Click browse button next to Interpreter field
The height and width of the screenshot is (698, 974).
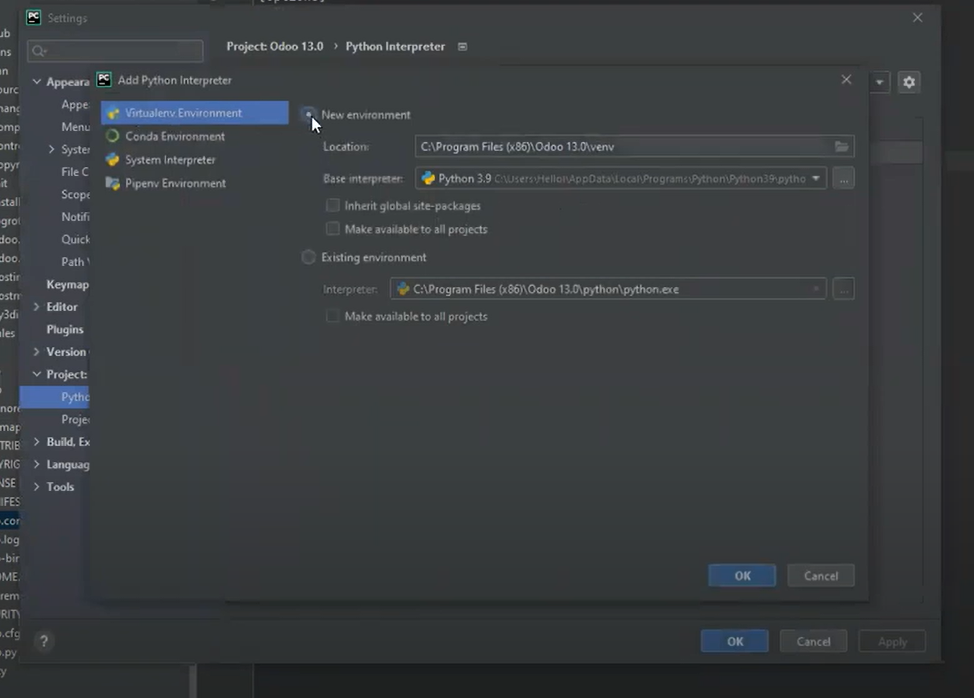(x=844, y=289)
